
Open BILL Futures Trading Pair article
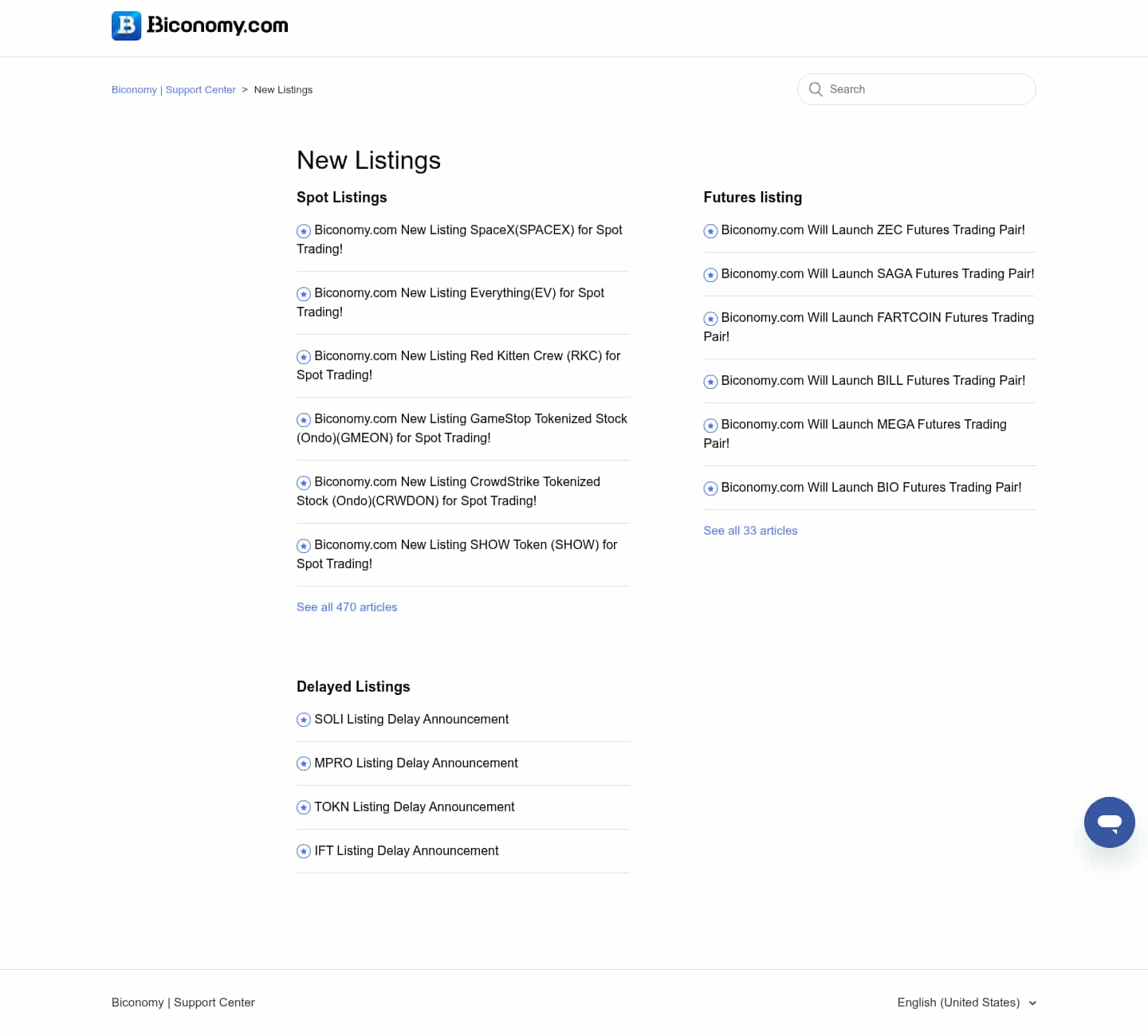pyautogui.click(x=873, y=381)
